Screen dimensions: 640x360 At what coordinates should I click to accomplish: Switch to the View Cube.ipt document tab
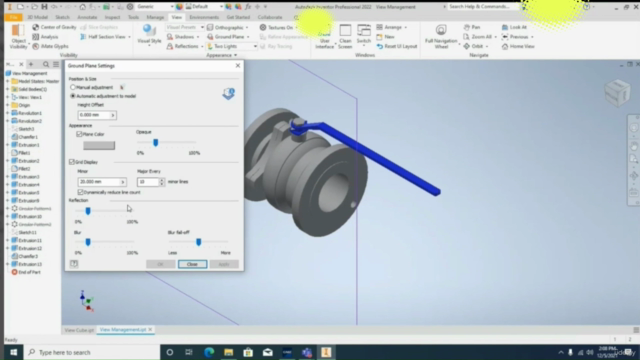pos(79,330)
